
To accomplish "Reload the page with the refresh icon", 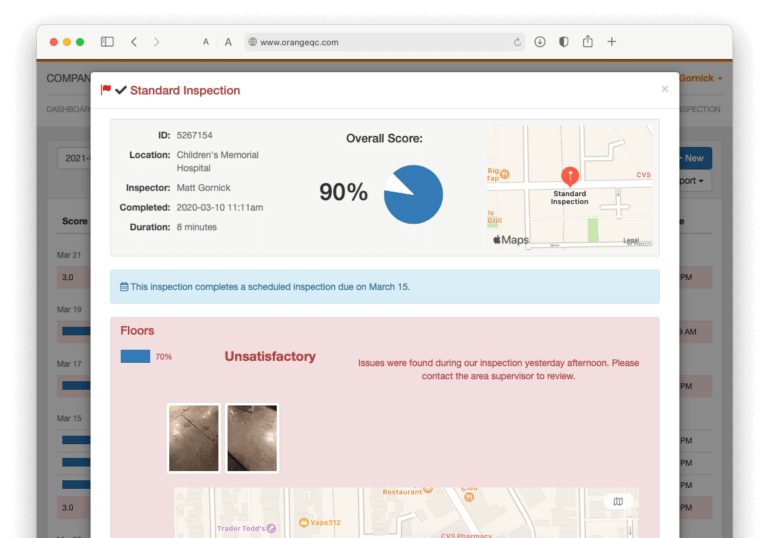I will 517,42.
